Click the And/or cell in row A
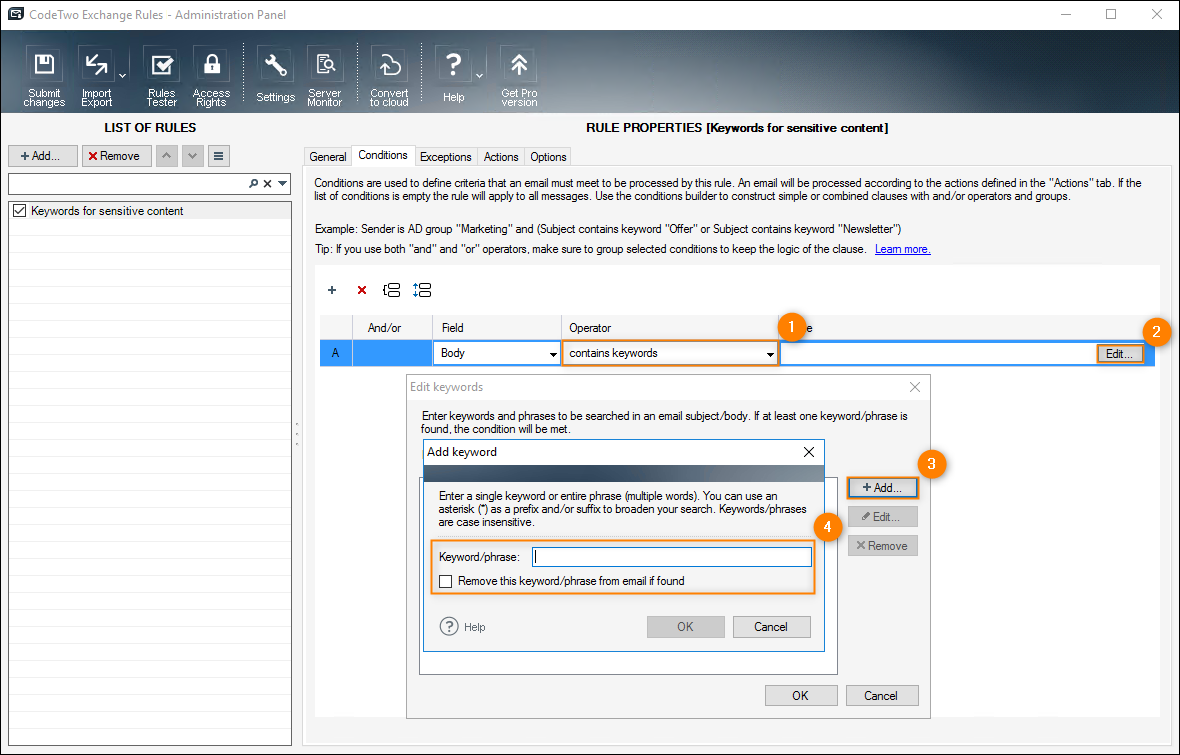The width and height of the screenshot is (1180, 755). click(x=392, y=353)
